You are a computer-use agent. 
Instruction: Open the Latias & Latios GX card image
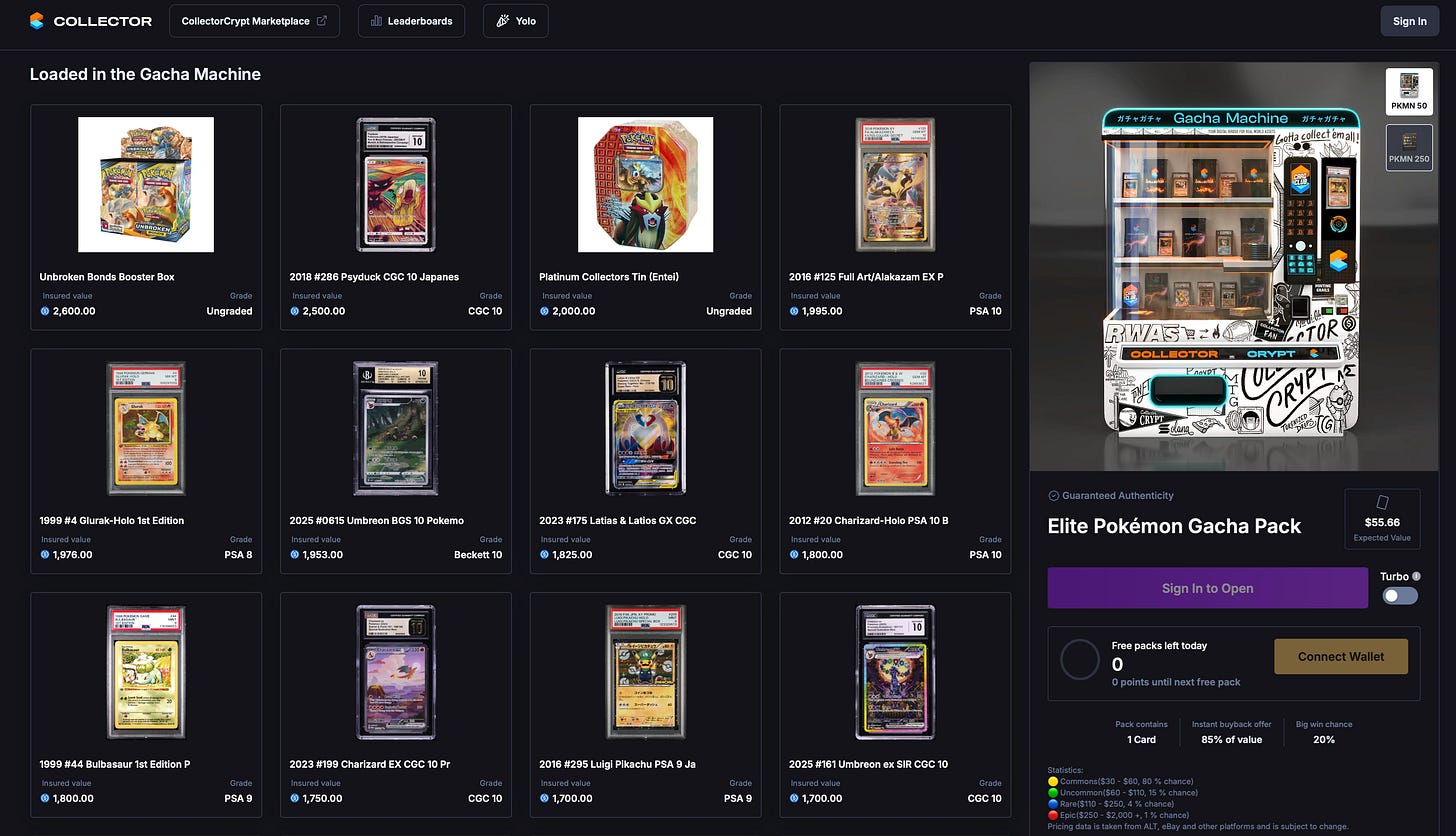[645, 428]
